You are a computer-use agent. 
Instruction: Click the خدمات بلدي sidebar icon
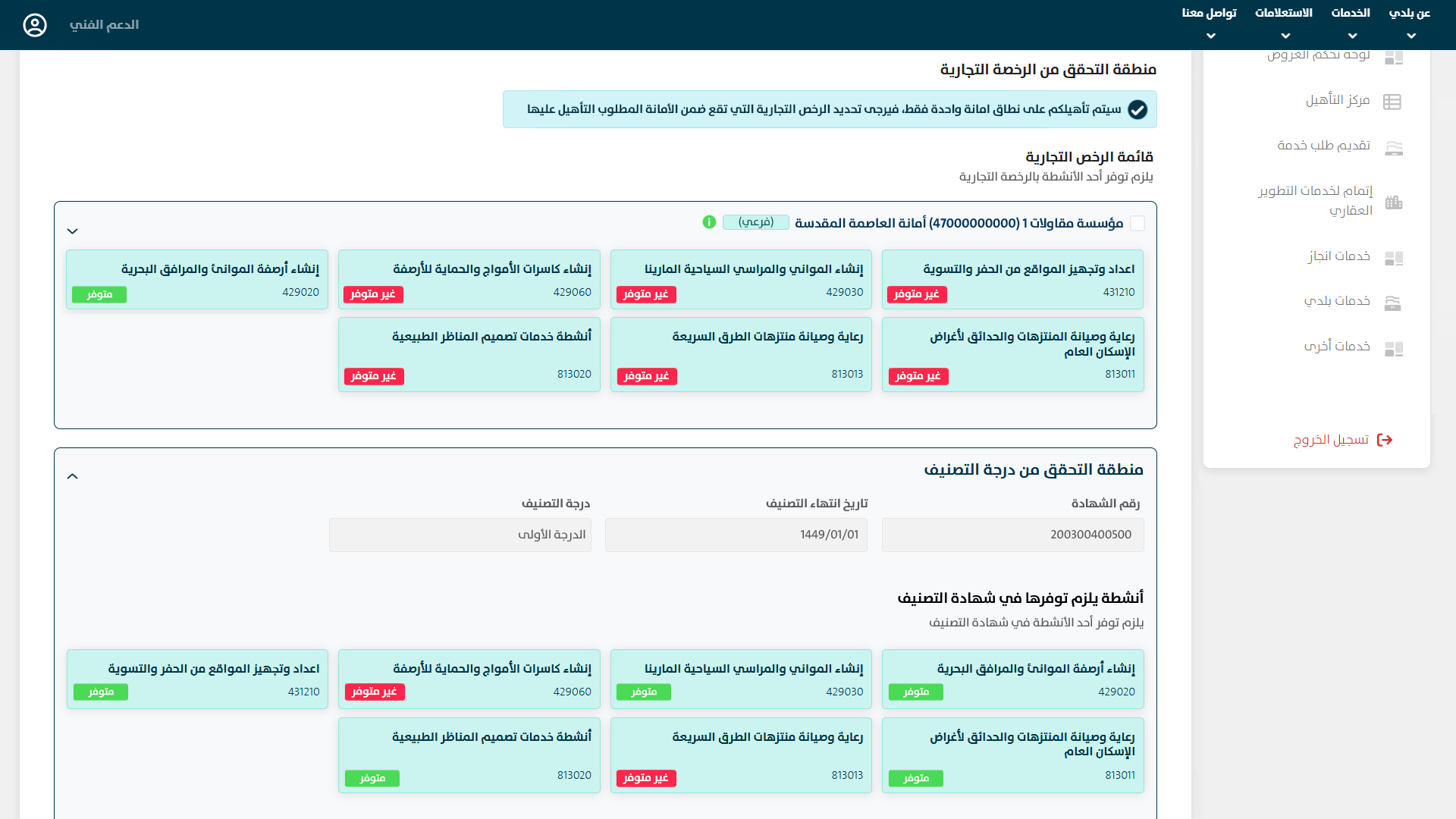click(x=1392, y=303)
